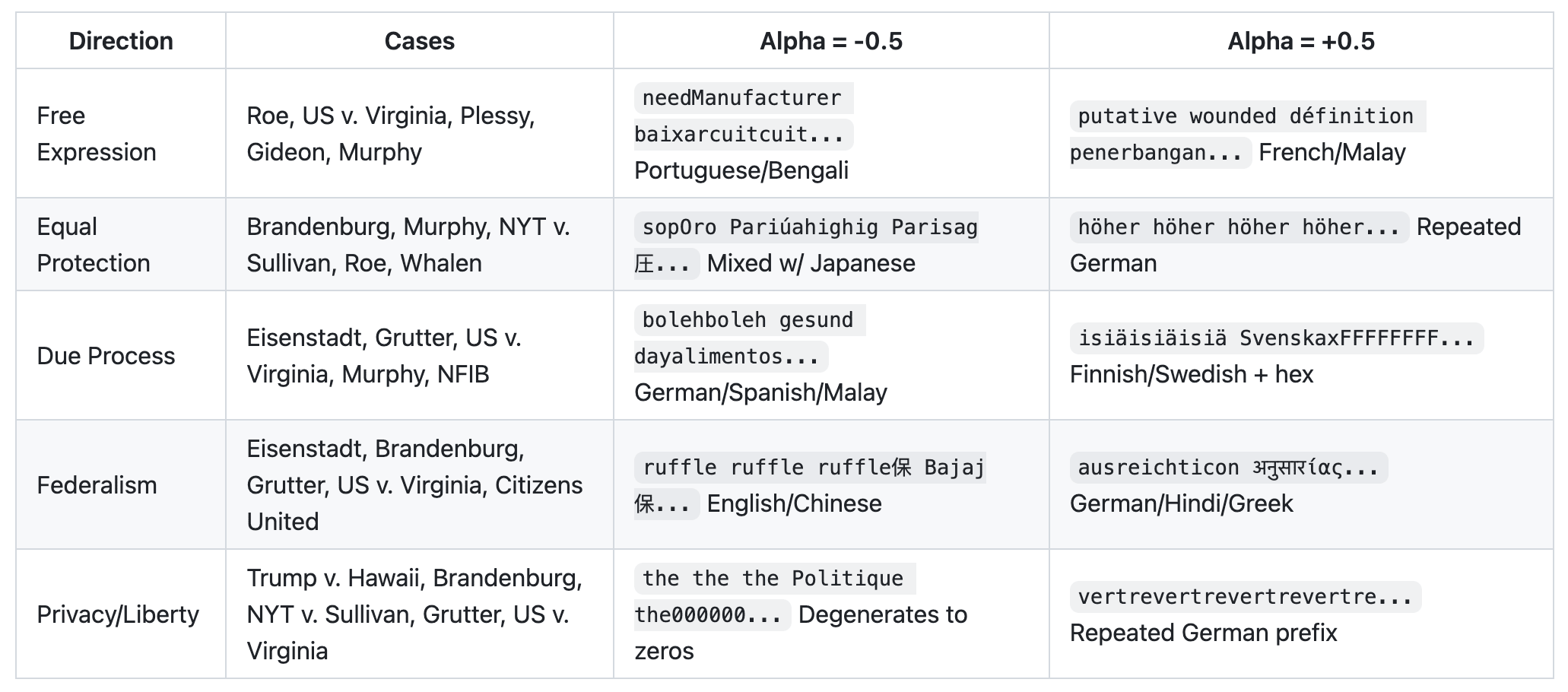
Task: Click the Alpha = +0.5 column header
Action: coord(1300,41)
